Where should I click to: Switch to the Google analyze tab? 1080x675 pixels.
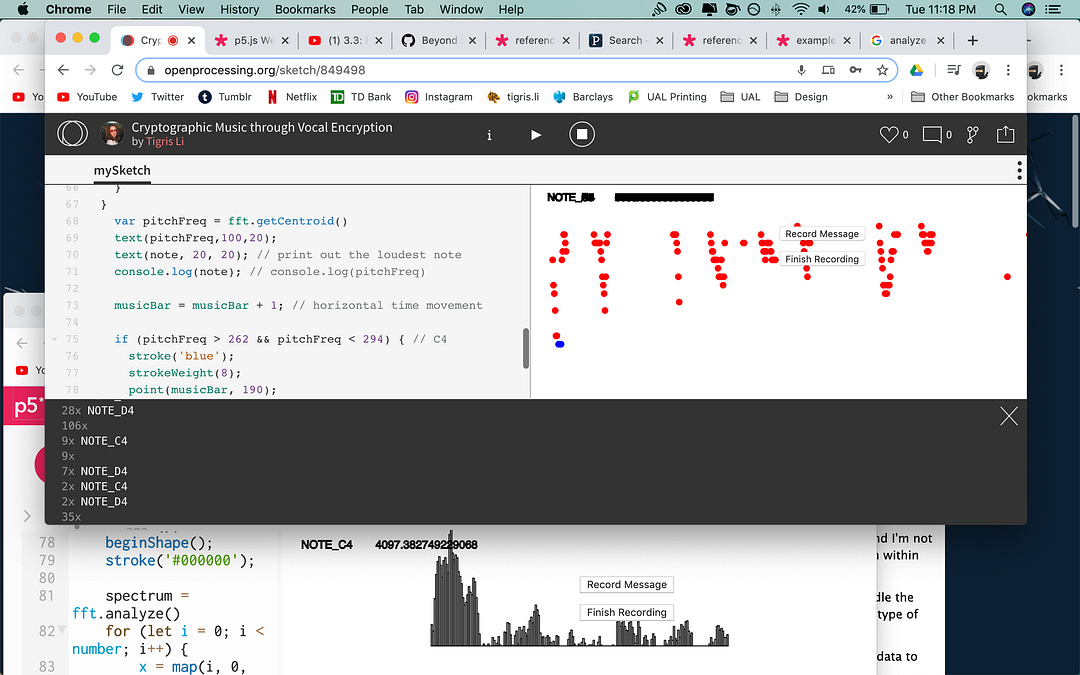[x=907, y=40]
